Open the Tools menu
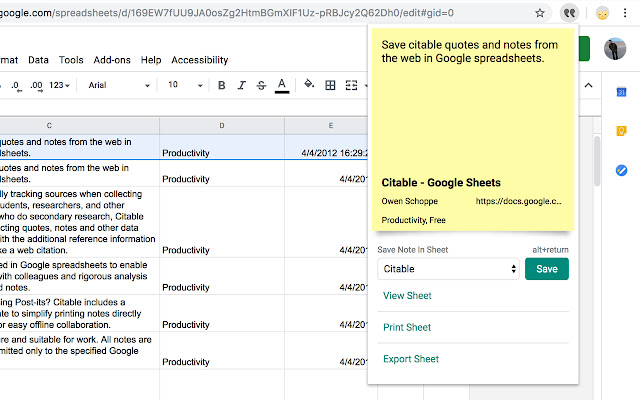 pos(71,60)
